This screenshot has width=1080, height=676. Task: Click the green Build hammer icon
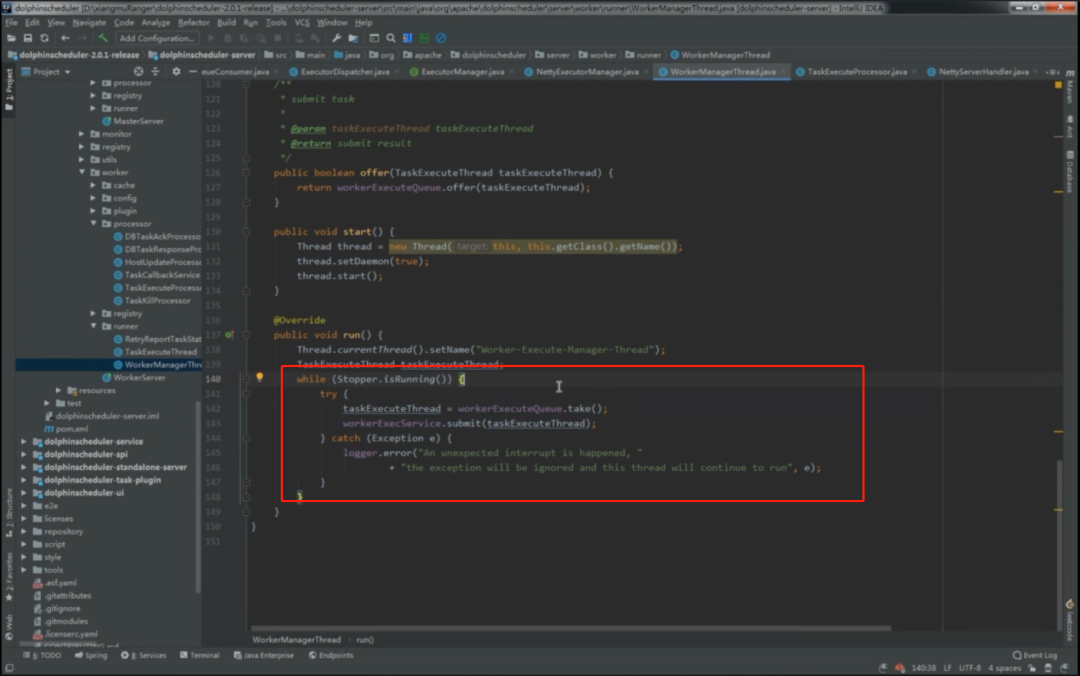(x=103, y=39)
